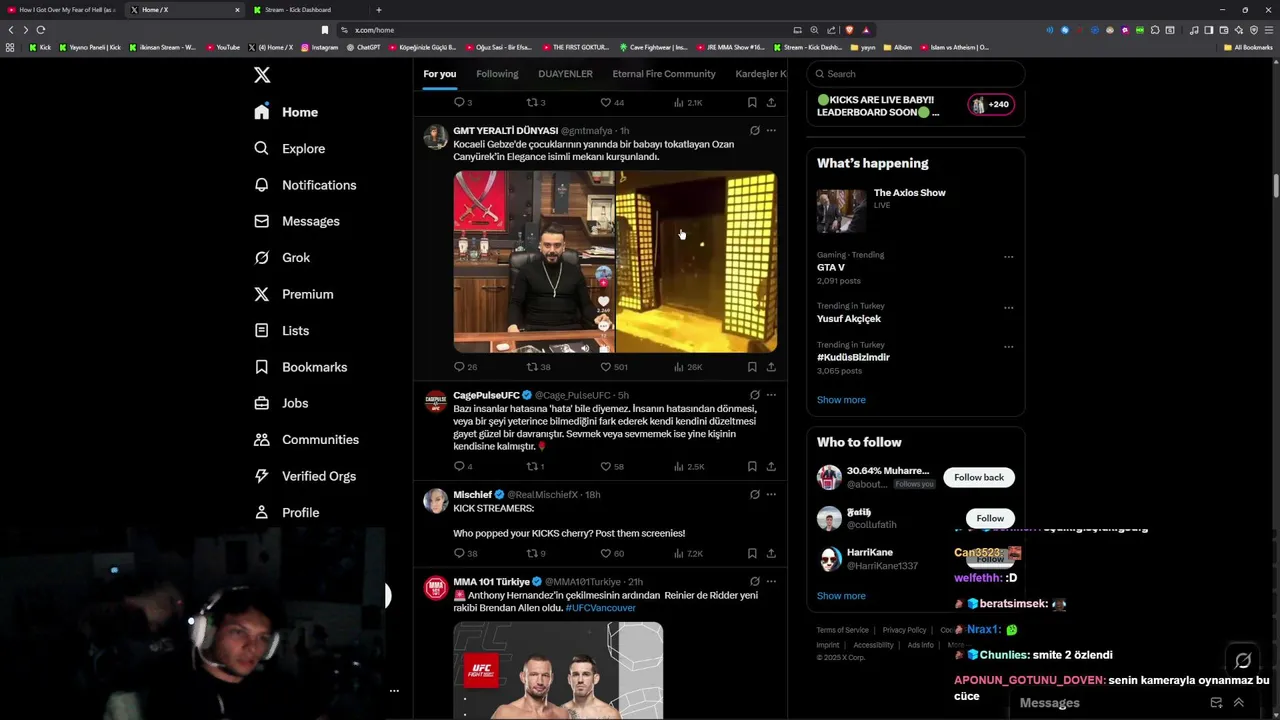Open Lists in sidebar
The image size is (1280, 720).
click(x=282, y=330)
